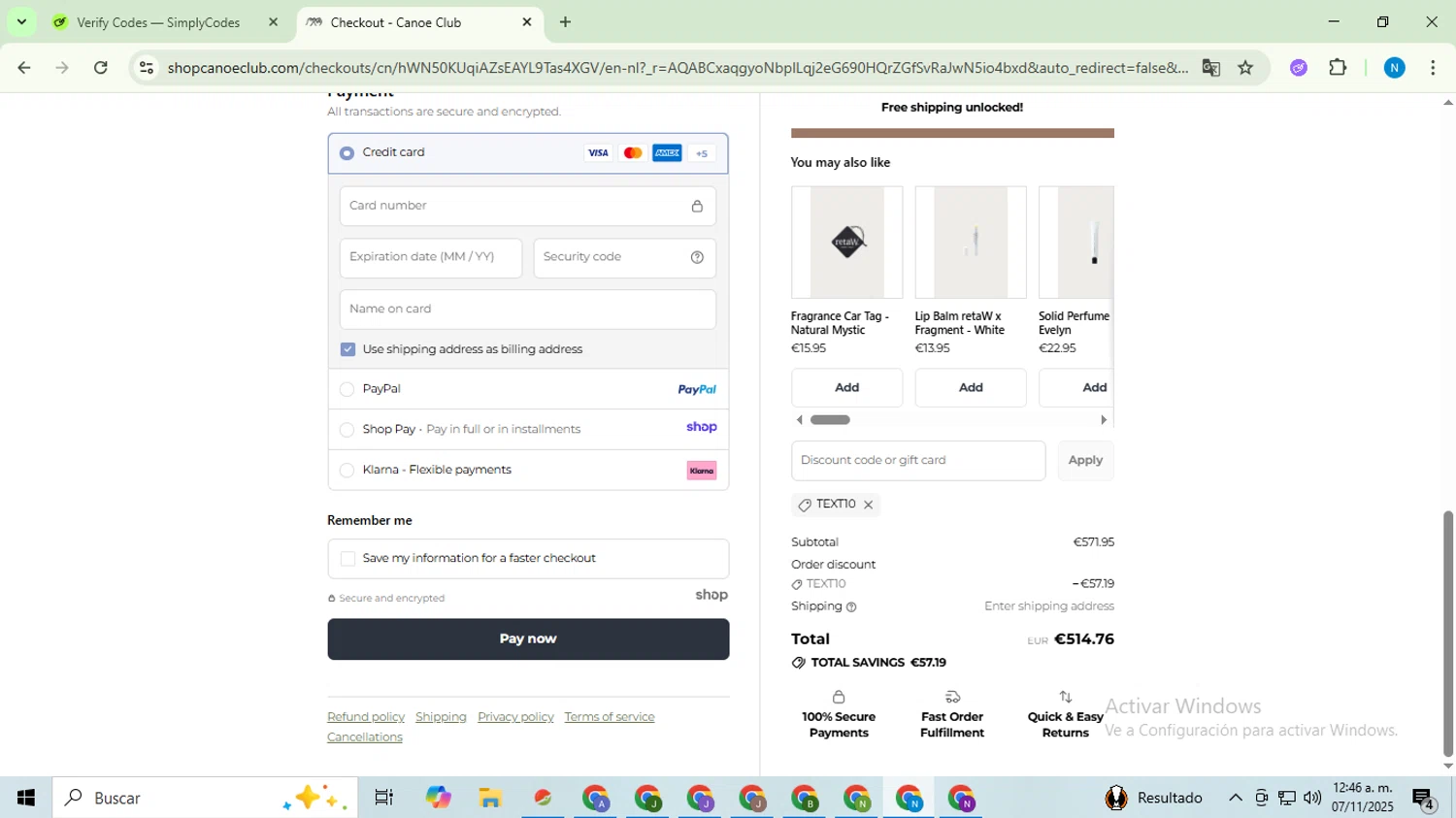1456x818 pixels.
Task: Open a new browser tab
Action: click(x=565, y=22)
